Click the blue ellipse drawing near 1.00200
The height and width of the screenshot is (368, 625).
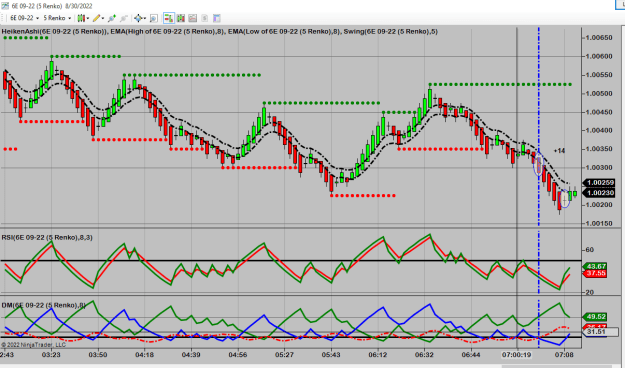coord(564,199)
